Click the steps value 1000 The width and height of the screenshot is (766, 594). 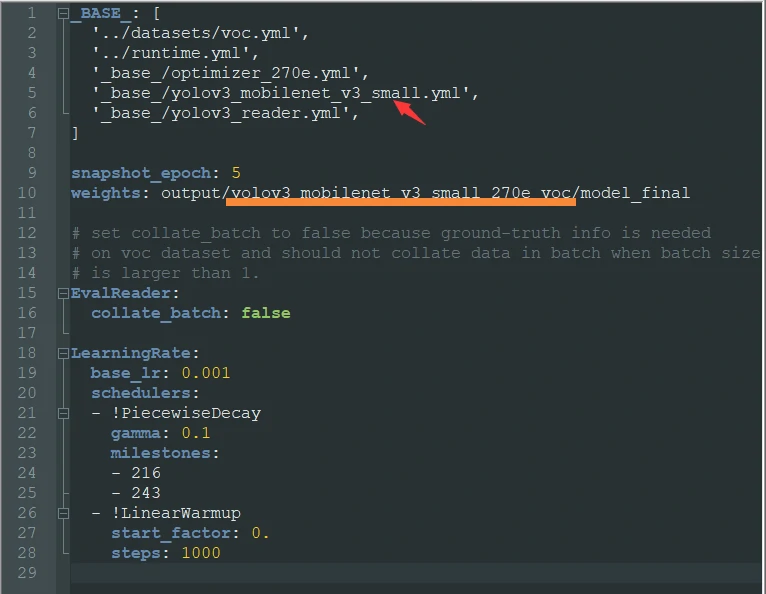point(200,553)
